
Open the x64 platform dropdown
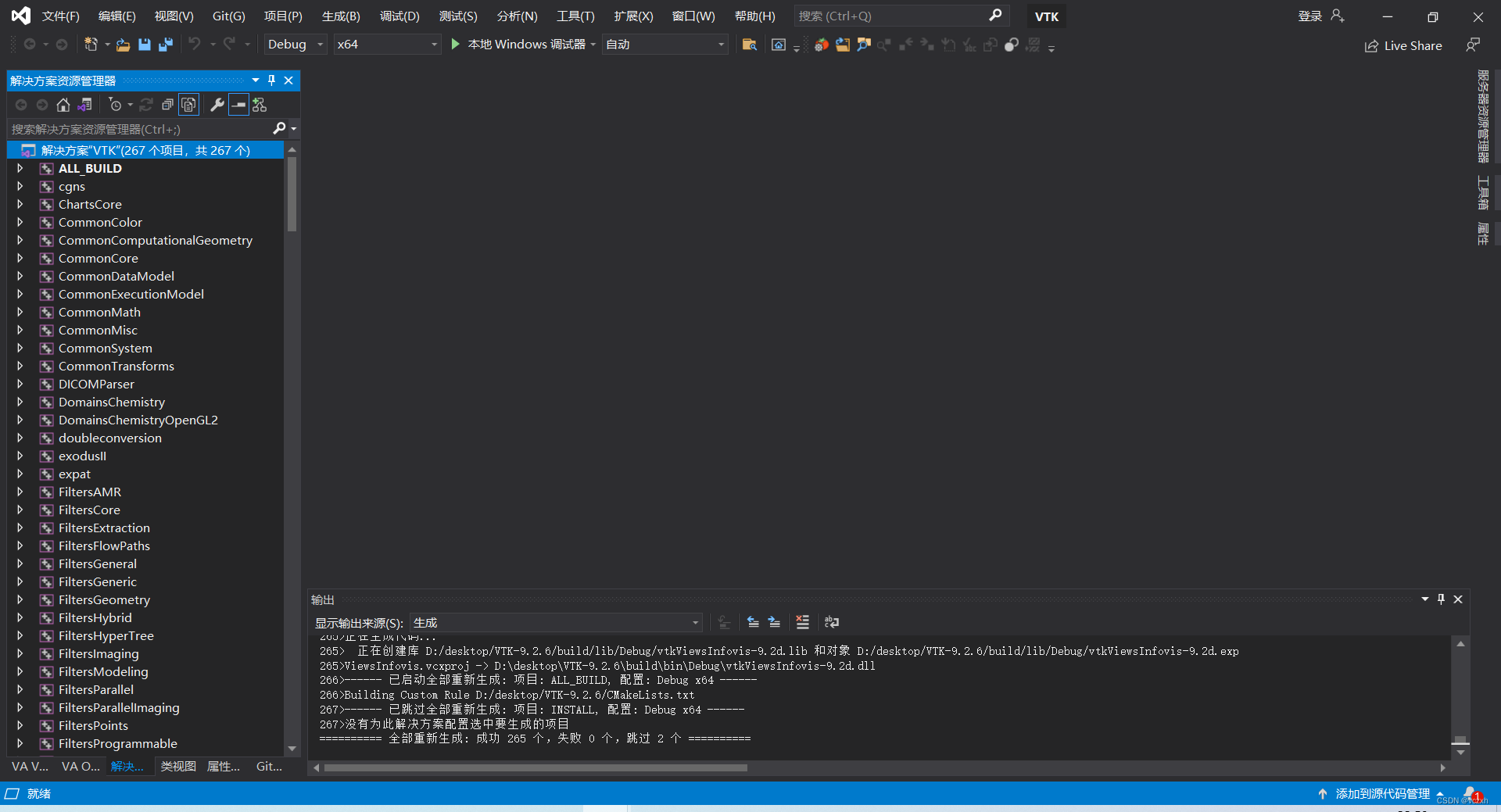tap(387, 45)
